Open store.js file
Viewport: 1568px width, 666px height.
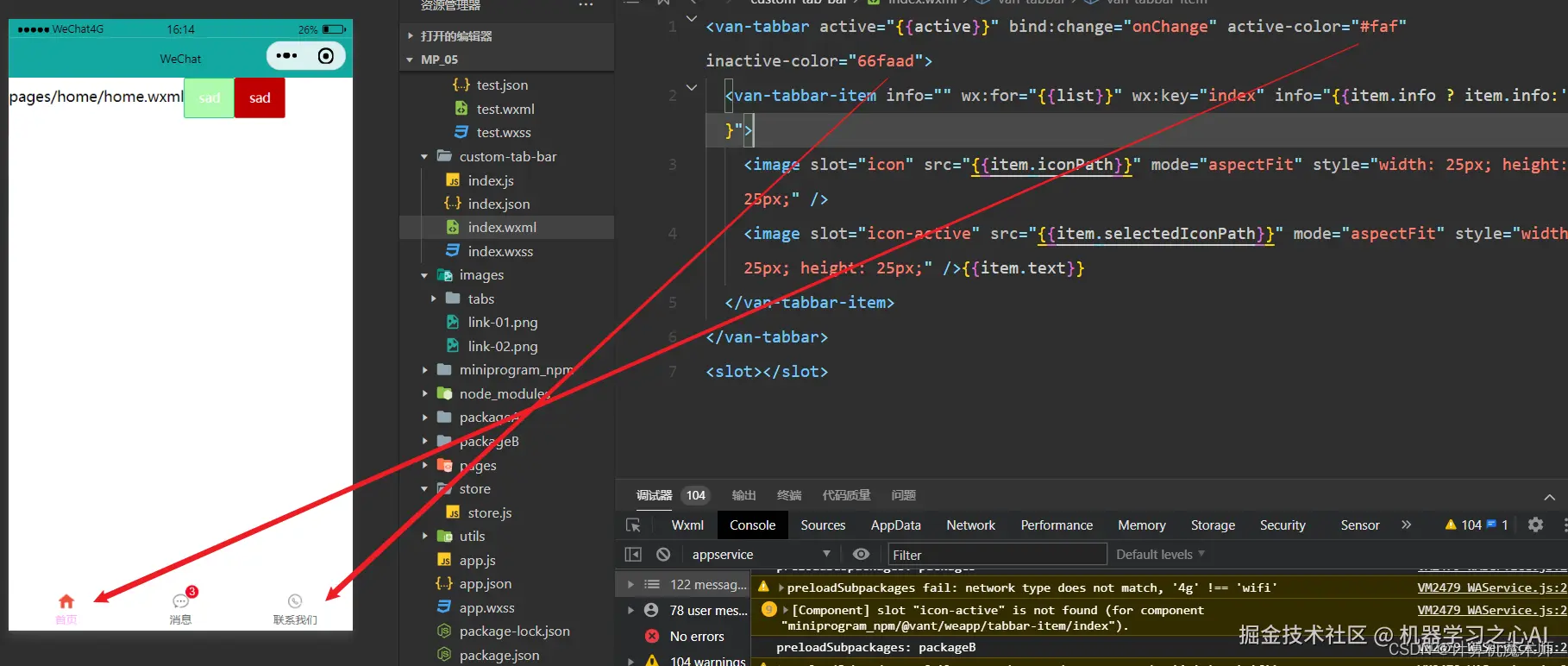489,512
